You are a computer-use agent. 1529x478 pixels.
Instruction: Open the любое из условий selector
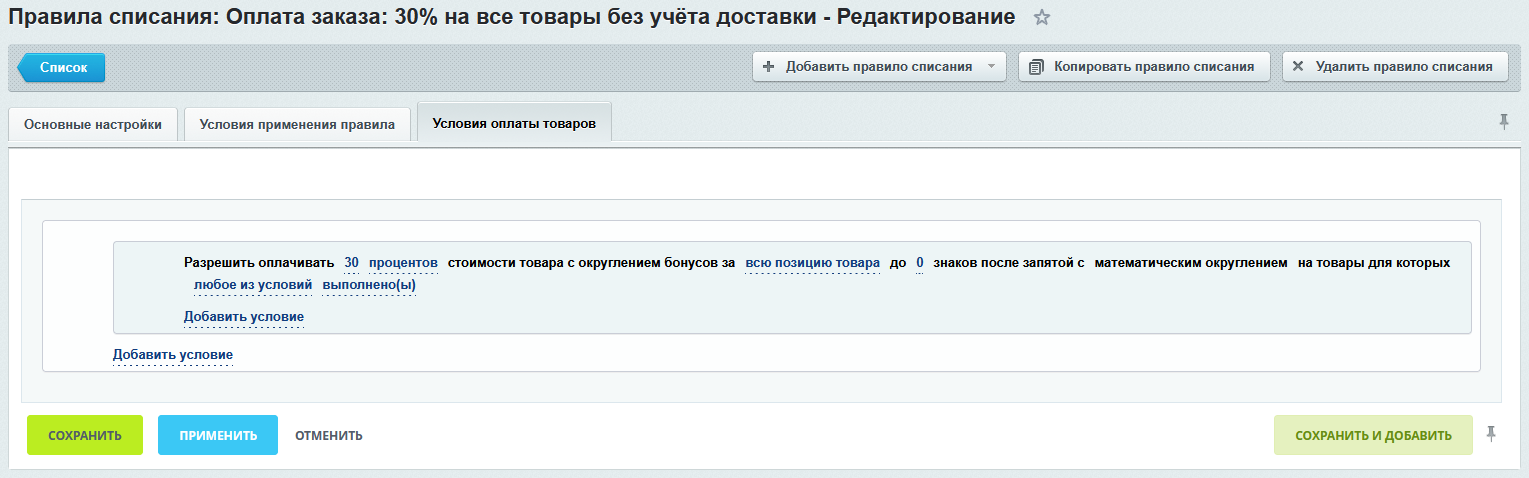pos(253,285)
